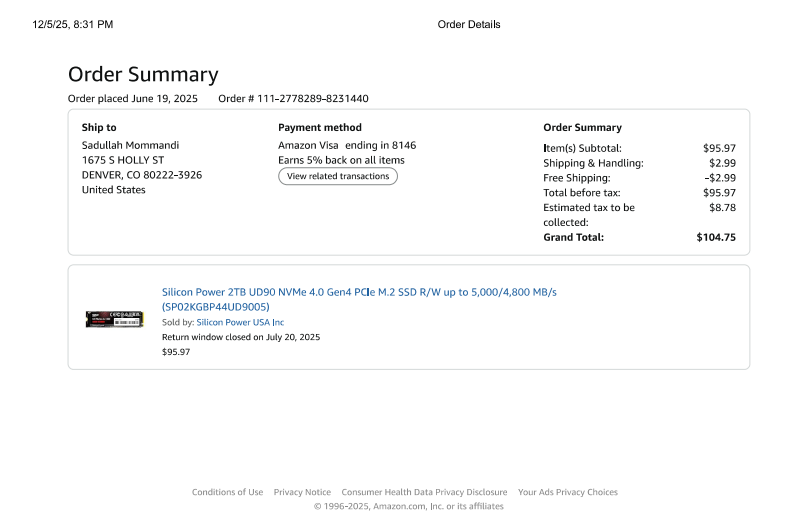Open the Silicon Power USA Inc seller link
812x527 pixels.
(240, 323)
